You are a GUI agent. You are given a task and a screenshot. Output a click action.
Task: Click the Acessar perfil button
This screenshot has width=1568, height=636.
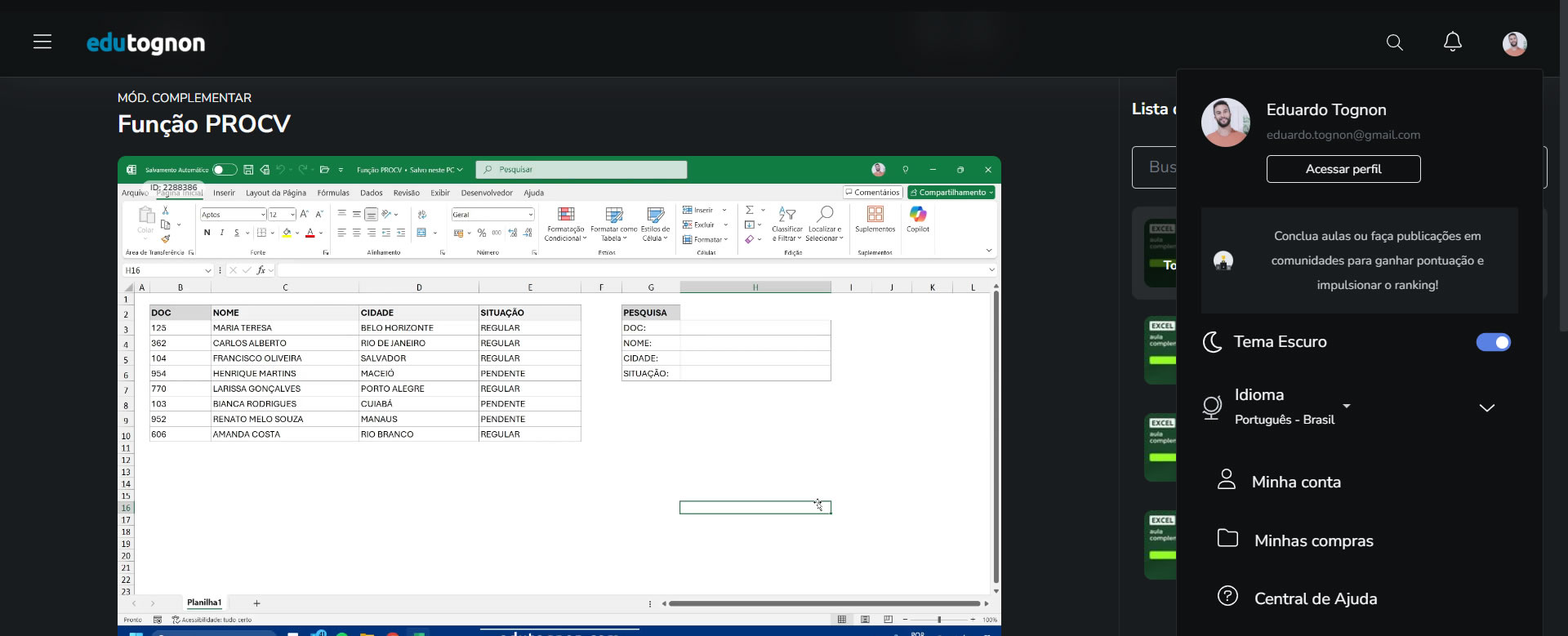1343,169
